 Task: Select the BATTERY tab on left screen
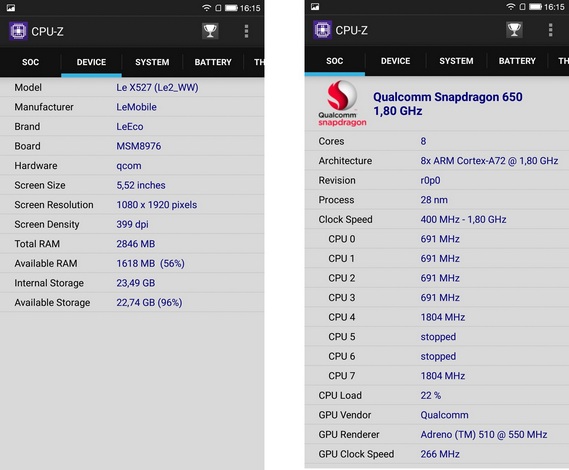(213, 62)
